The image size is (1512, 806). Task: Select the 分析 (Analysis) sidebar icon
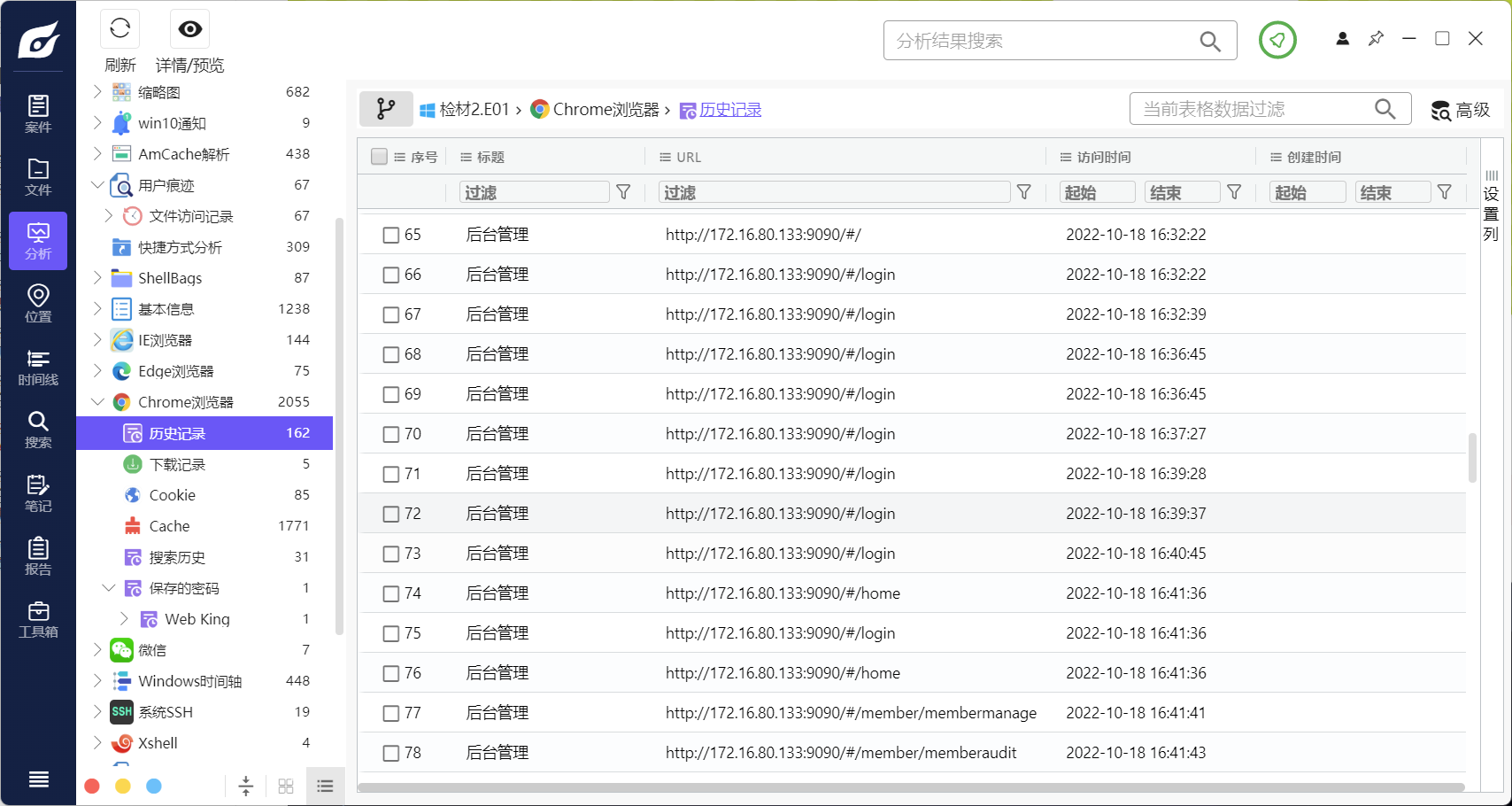38,241
